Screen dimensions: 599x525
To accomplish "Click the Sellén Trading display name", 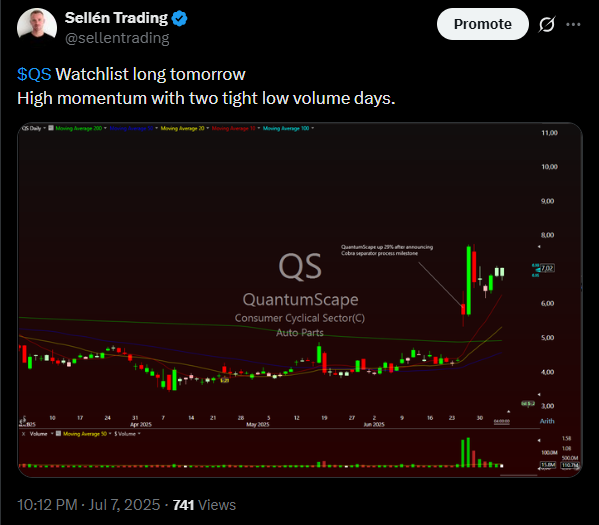I will [116, 18].
